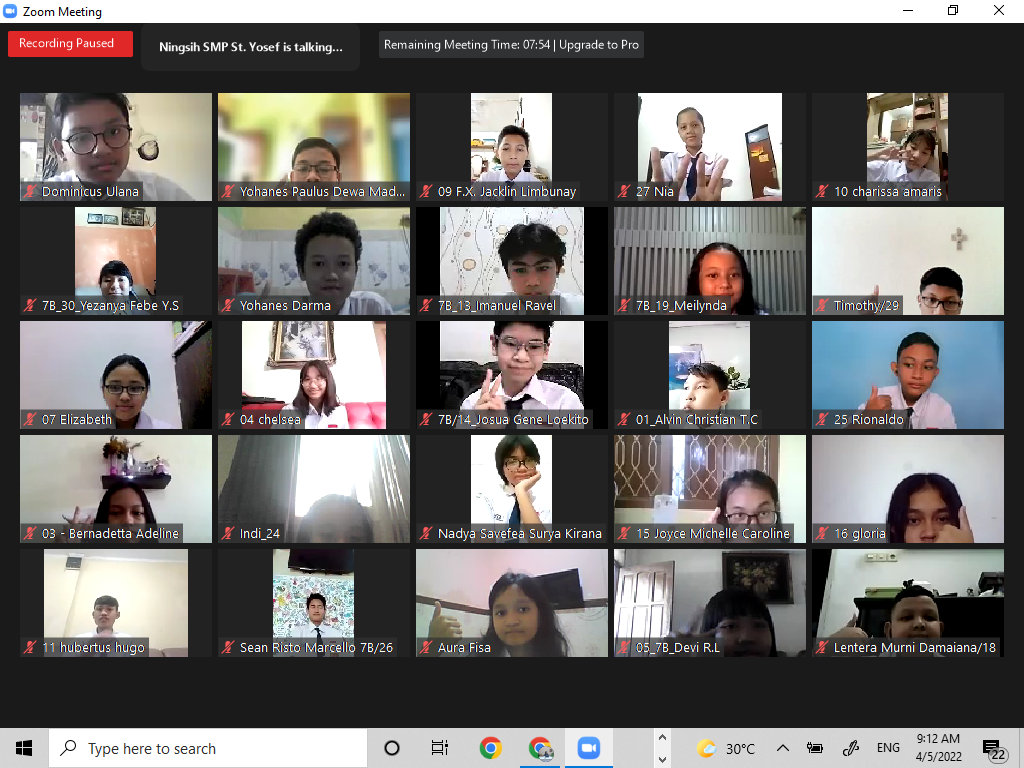Image resolution: width=1024 pixels, height=768 pixels.
Task: Click the name label '04 chelsea'
Action: click(x=270, y=419)
